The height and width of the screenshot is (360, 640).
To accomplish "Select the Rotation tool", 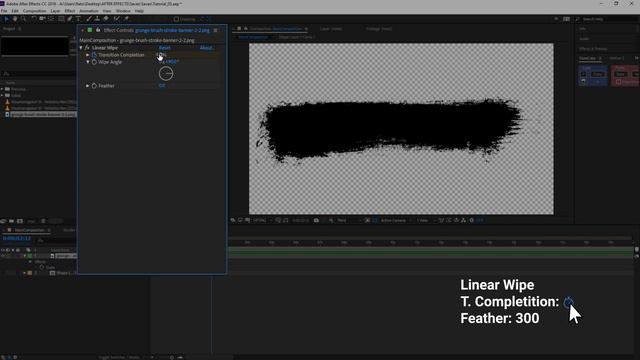I will click(x=33, y=19).
